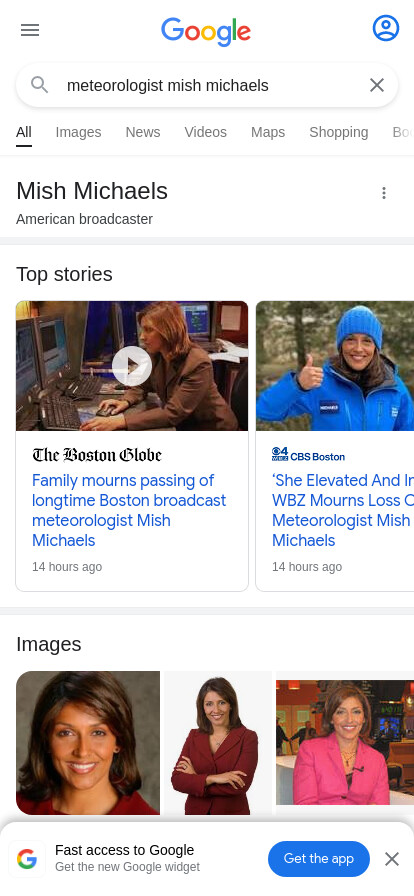
Task: Open the woman in pink jacket image
Action: click(x=345, y=742)
